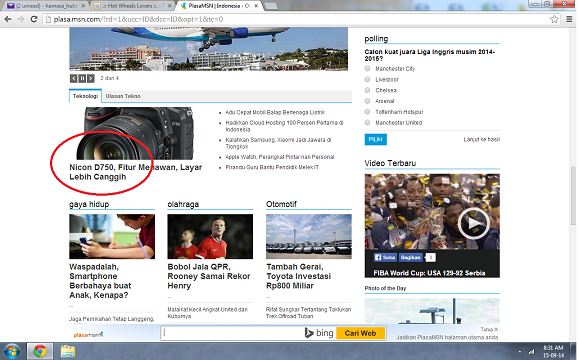Screen dimensions: 579x360
Task: Select Manchester United poll option
Action: tap(367, 122)
